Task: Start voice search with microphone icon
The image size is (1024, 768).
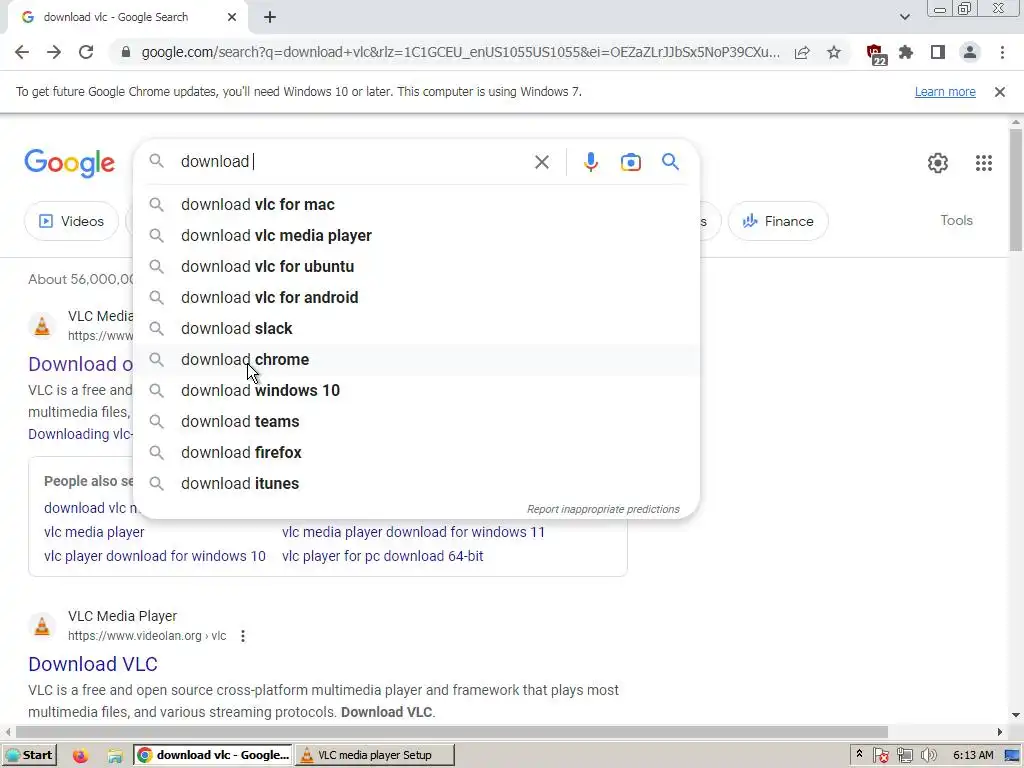Action: pos(590,162)
